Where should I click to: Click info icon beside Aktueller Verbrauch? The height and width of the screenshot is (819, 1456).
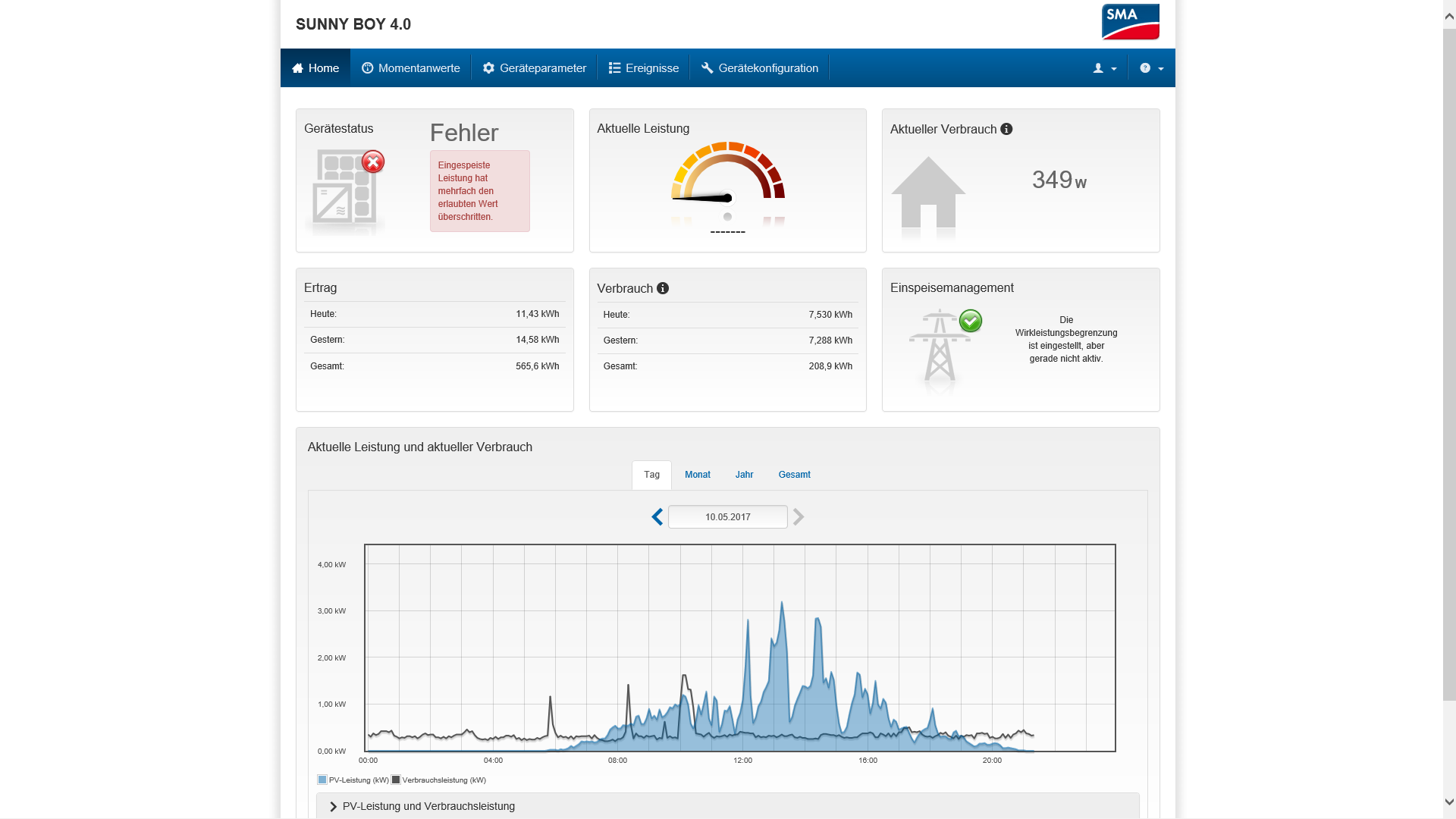tap(1006, 129)
